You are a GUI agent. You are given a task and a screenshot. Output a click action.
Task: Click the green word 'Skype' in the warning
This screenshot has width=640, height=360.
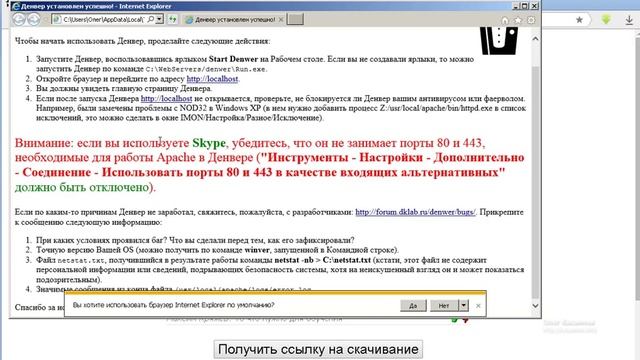pos(209,143)
